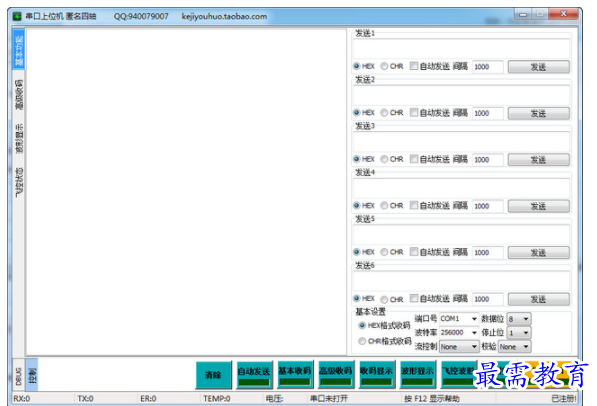Toggle the 收码显示 bottom bar button
This screenshot has height=406, width=597.
point(377,375)
